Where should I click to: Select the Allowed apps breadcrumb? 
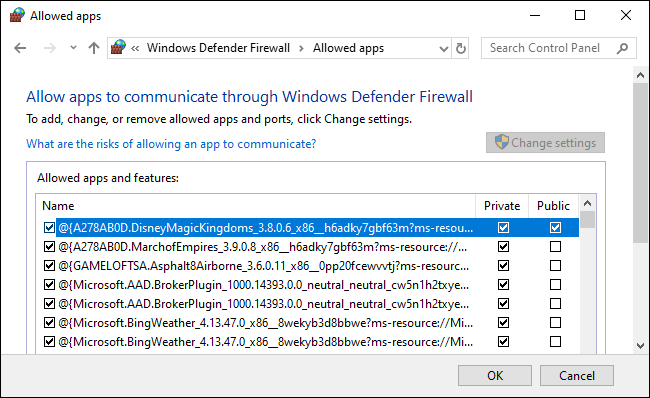tap(348, 48)
